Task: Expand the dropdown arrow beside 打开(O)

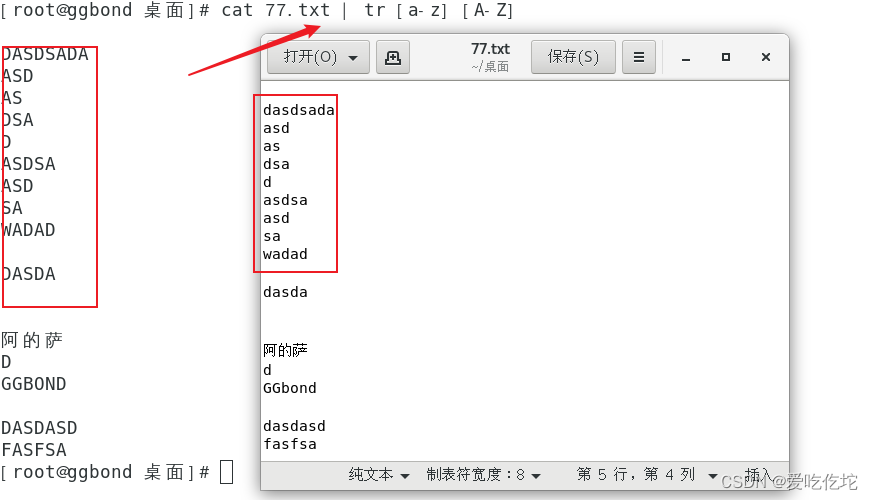Action: (x=354, y=57)
